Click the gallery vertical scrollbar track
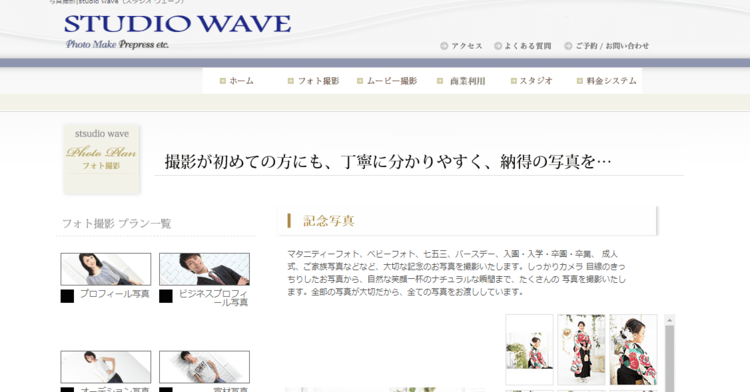Screen dimensions: 750x392 coord(670,359)
